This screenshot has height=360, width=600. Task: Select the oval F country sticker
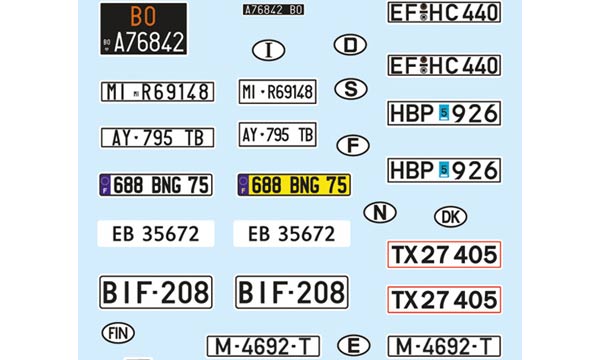pyautogui.click(x=353, y=145)
